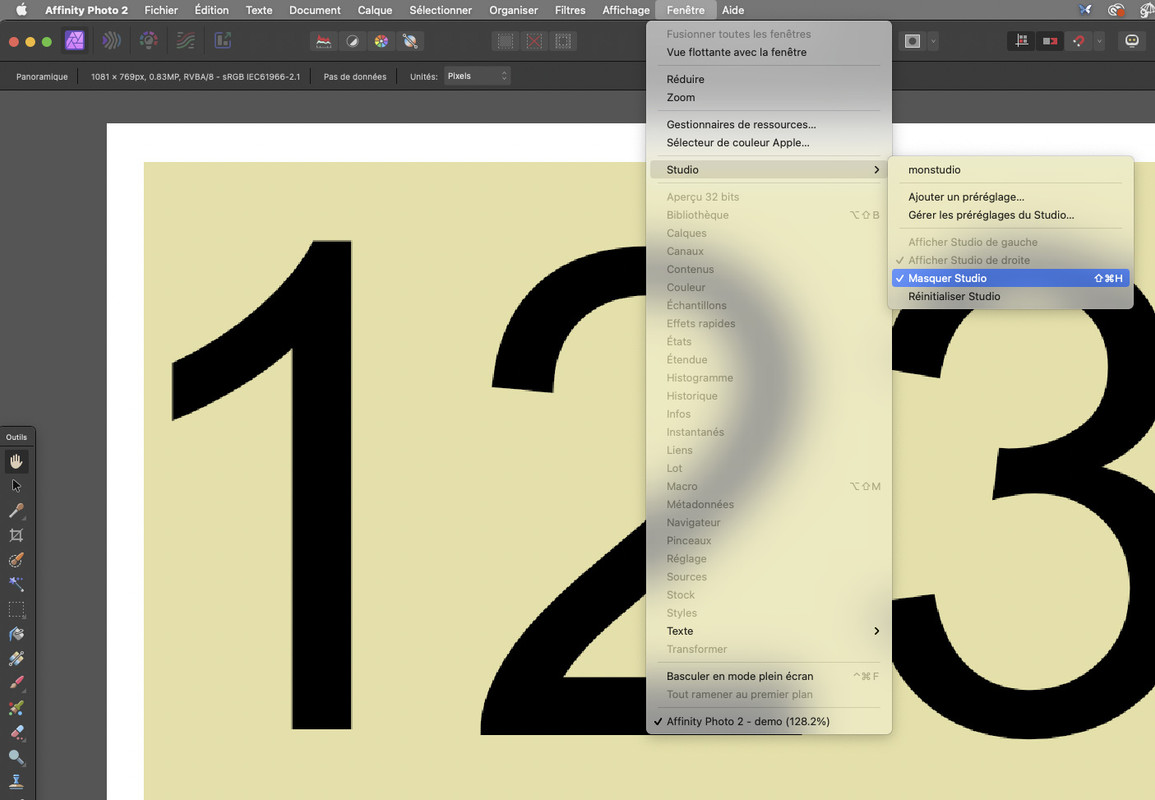Image resolution: width=1155 pixels, height=800 pixels.
Task: Select the Affinity Photo 2 - demo window entry
Action: (769, 722)
